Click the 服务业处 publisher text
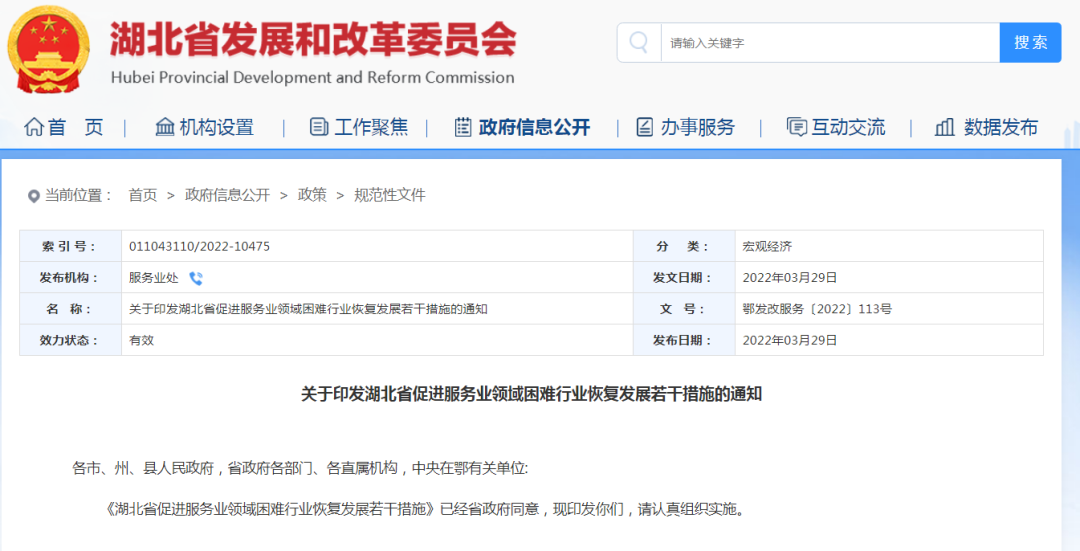1080x551 pixels. pos(154,278)
